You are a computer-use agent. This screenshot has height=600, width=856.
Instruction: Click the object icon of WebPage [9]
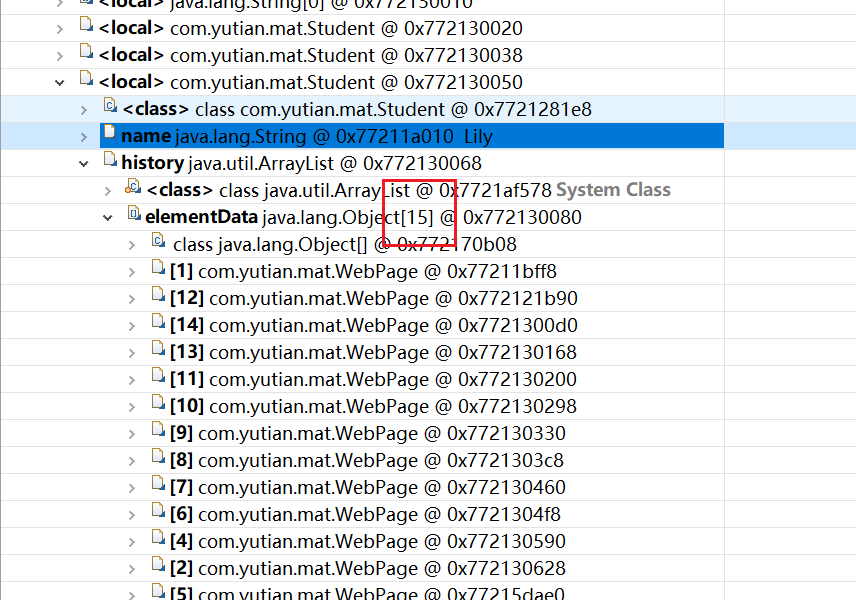[x=158, y=432]
